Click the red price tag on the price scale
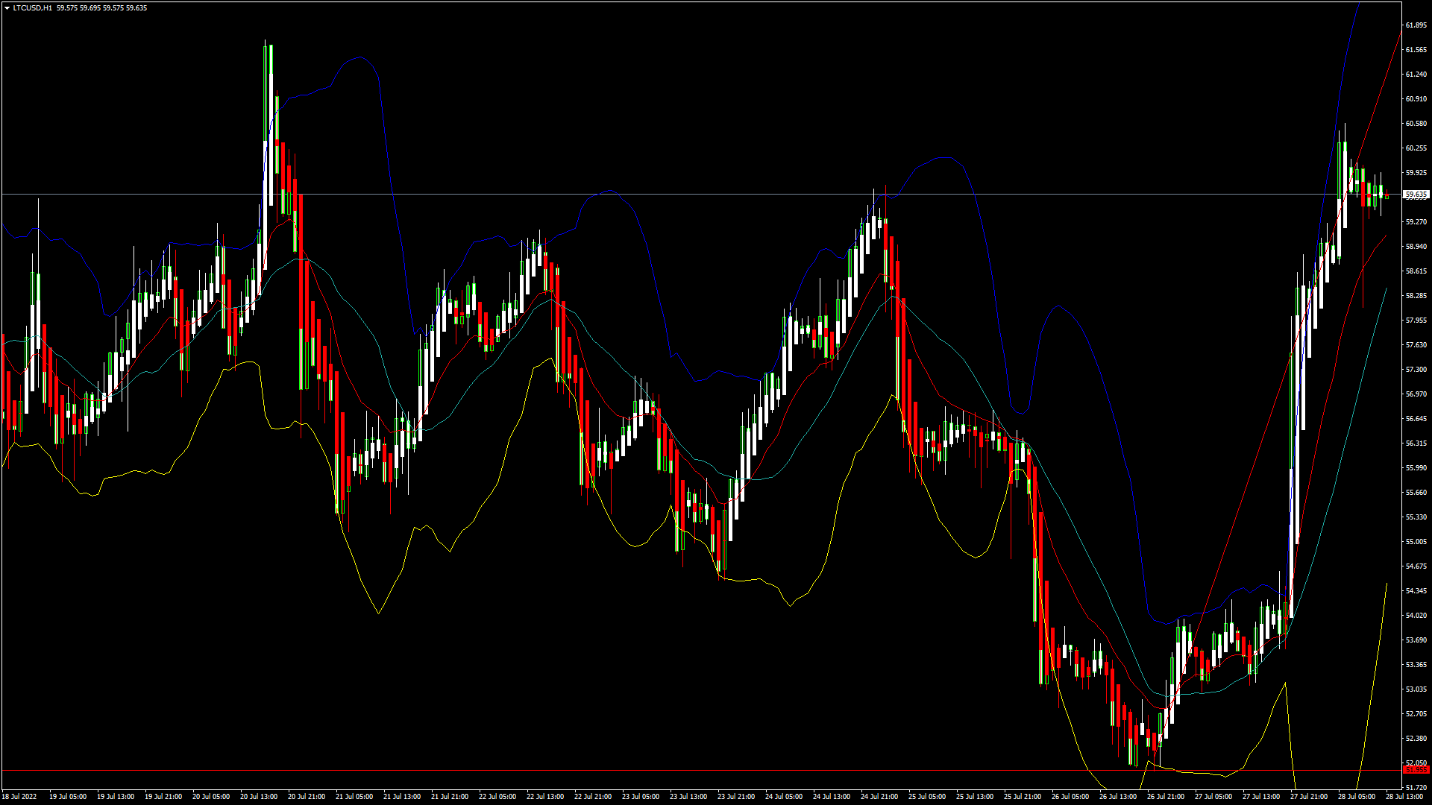 (x=1417, y=770)
